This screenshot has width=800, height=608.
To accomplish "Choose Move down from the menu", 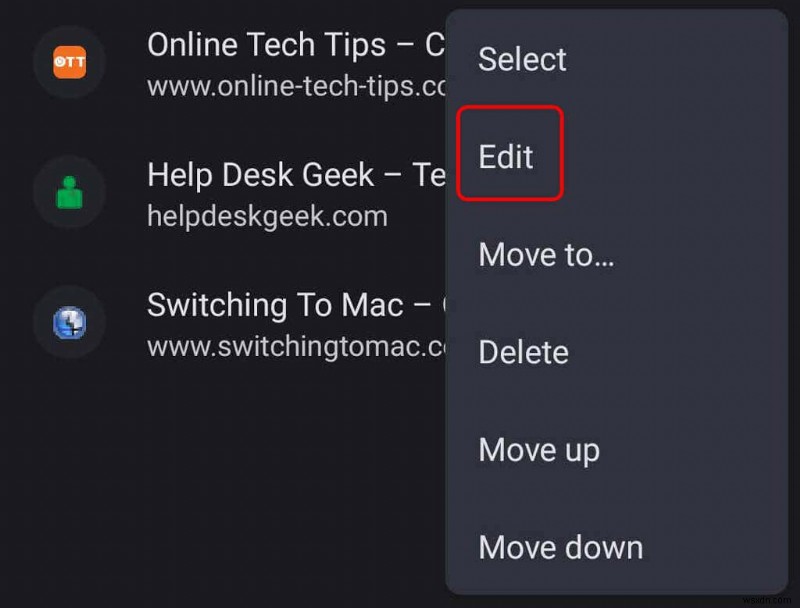I will click(560, 547).
